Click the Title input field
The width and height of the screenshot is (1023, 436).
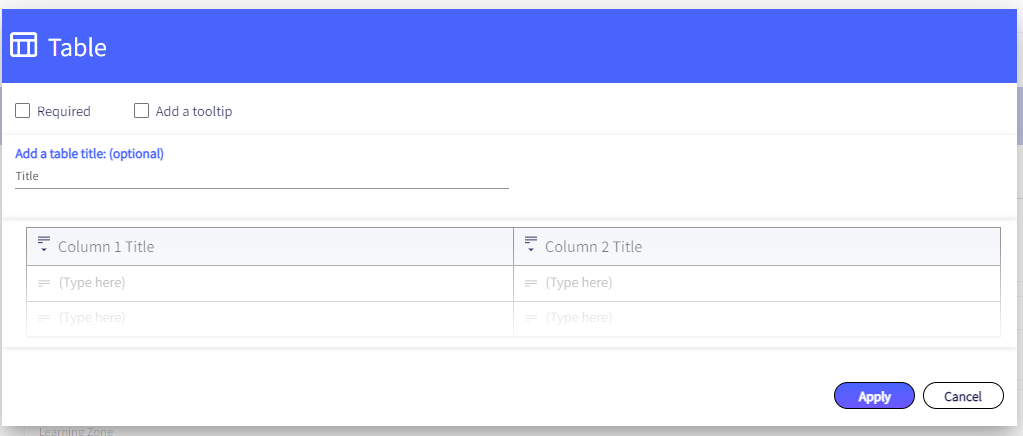[262, 176]
